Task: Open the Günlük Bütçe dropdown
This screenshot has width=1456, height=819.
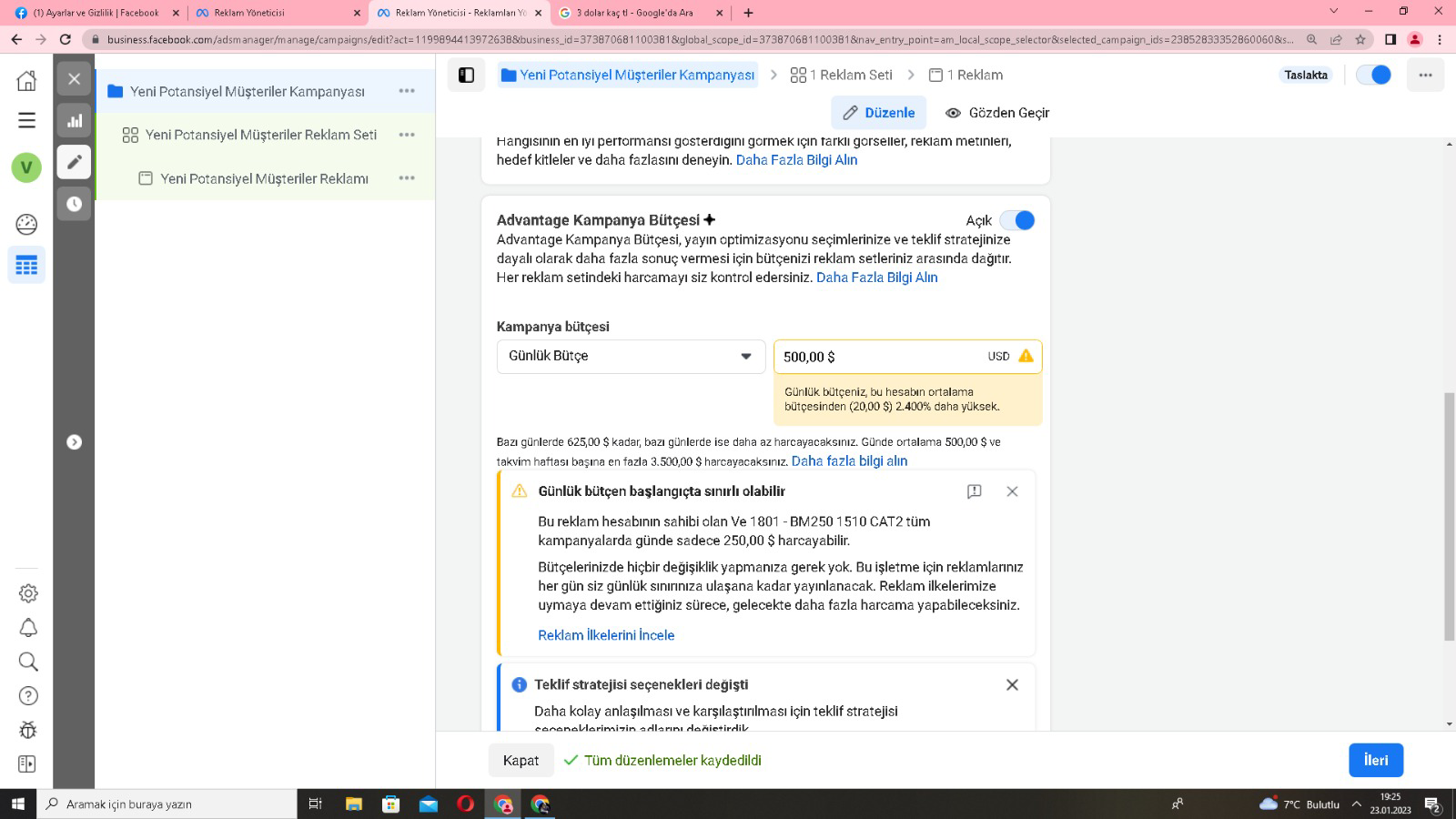Action: click(x=631, y=356)
